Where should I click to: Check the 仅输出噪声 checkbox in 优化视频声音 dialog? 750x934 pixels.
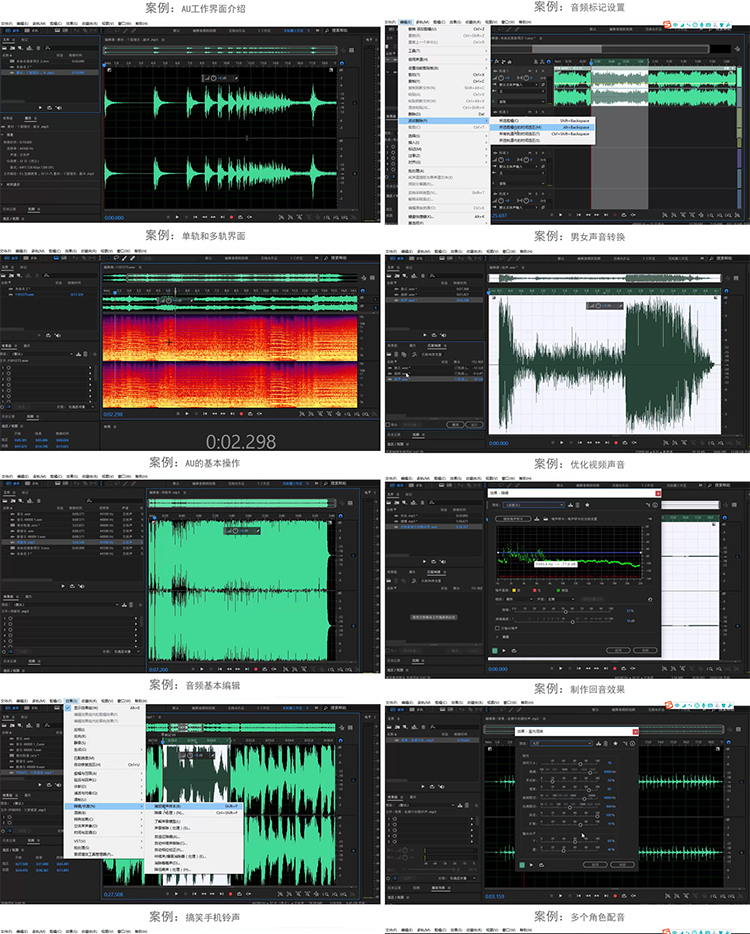[497, 628]
